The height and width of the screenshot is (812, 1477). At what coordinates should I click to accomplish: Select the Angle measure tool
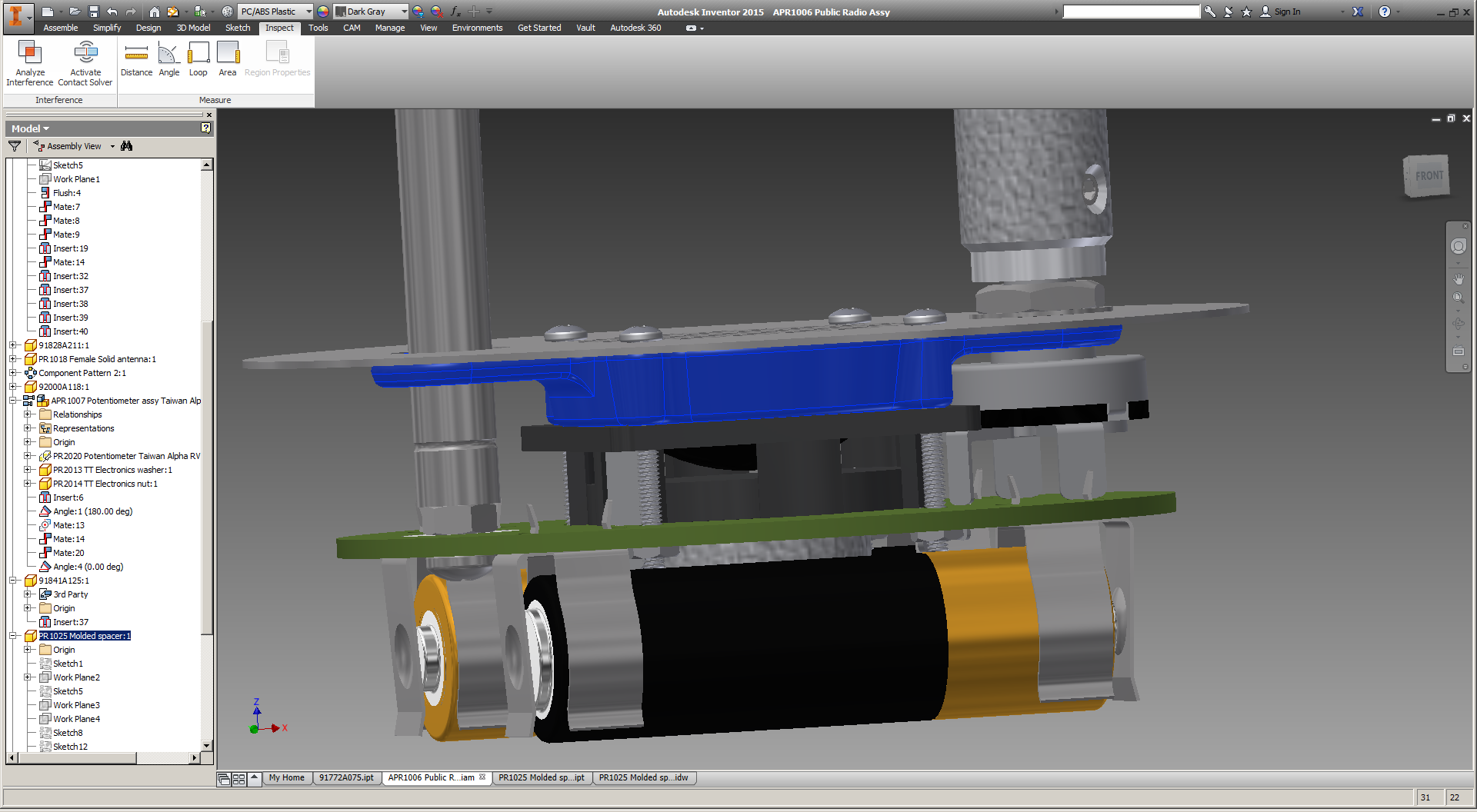coord(169,59)
